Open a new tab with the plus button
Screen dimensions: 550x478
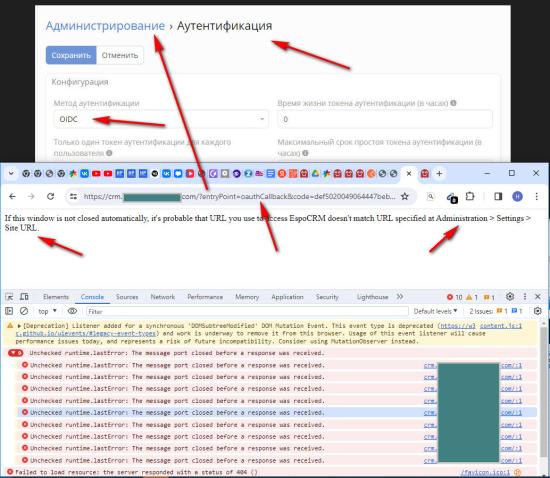(x=439, y=173)
